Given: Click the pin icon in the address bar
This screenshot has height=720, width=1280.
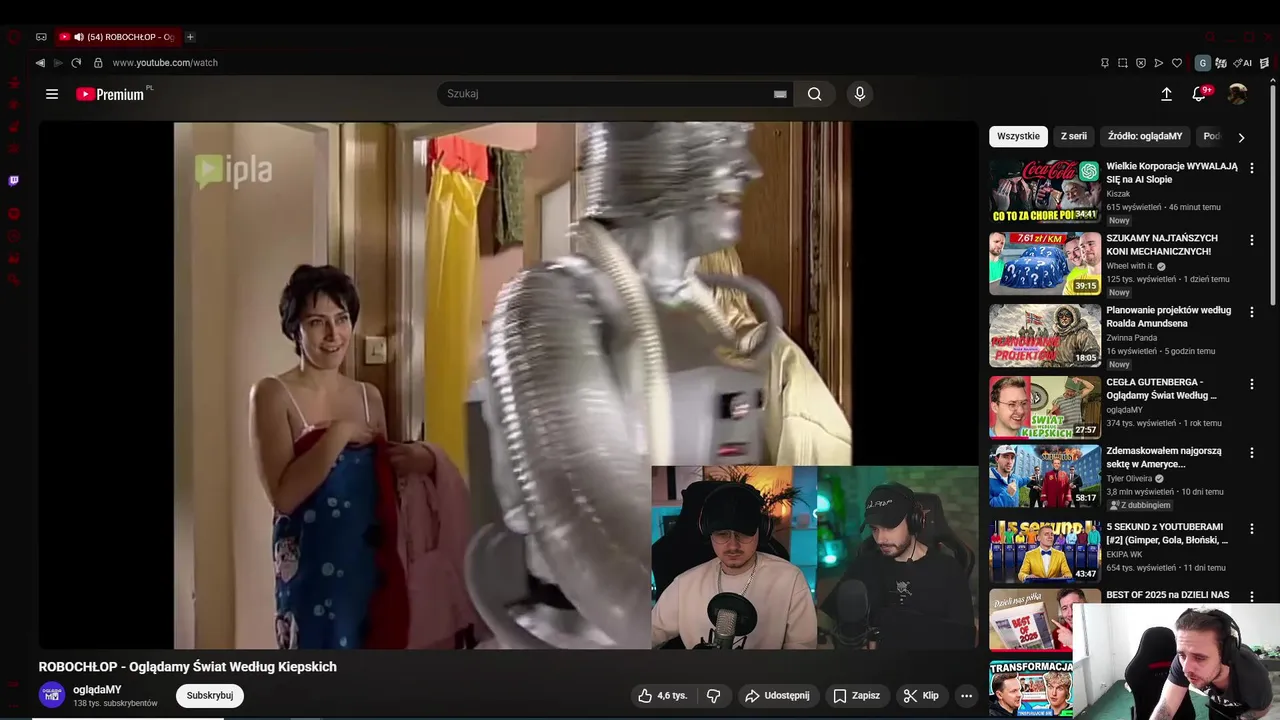Looking at the screenshot, I should pos(1105,63).
